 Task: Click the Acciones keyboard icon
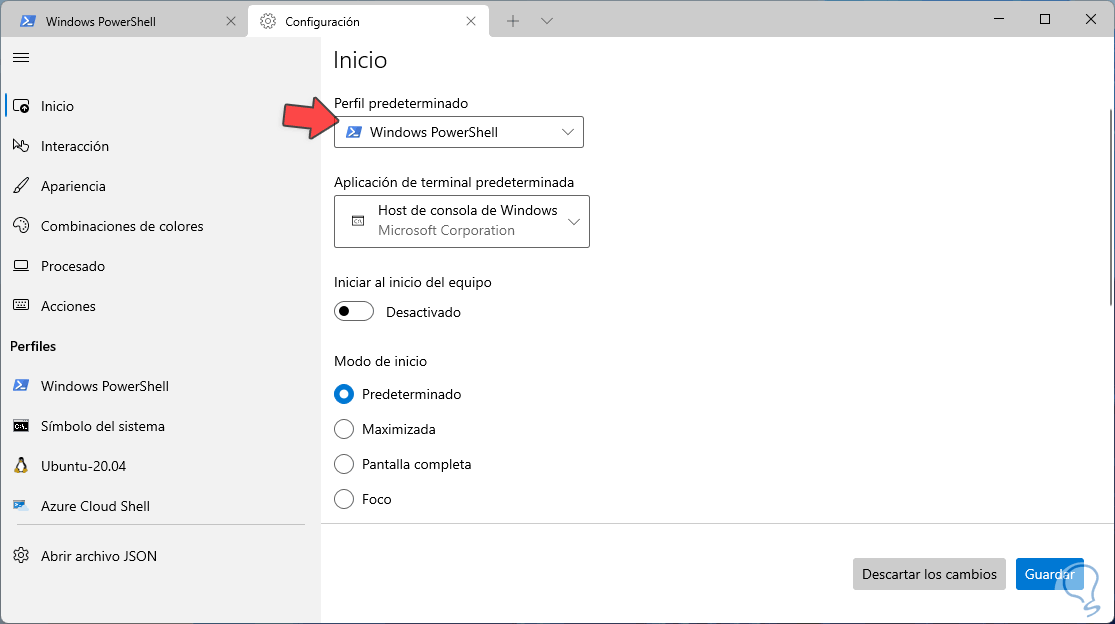pos(20,306)
